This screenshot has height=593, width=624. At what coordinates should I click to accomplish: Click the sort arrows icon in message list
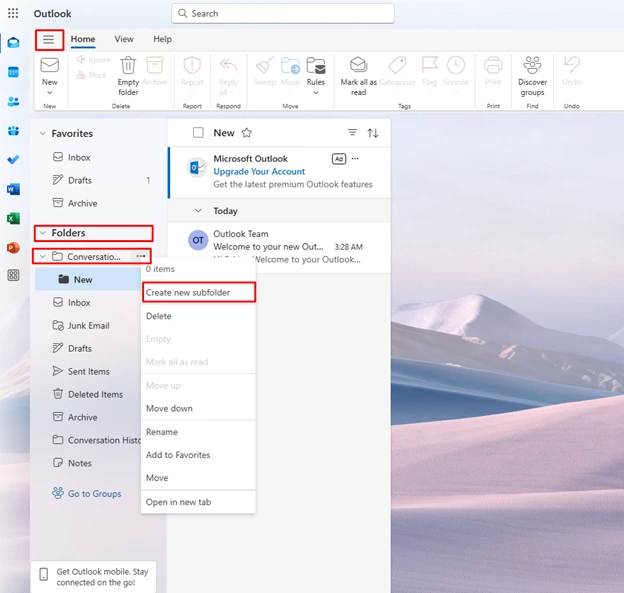(372, 133)
